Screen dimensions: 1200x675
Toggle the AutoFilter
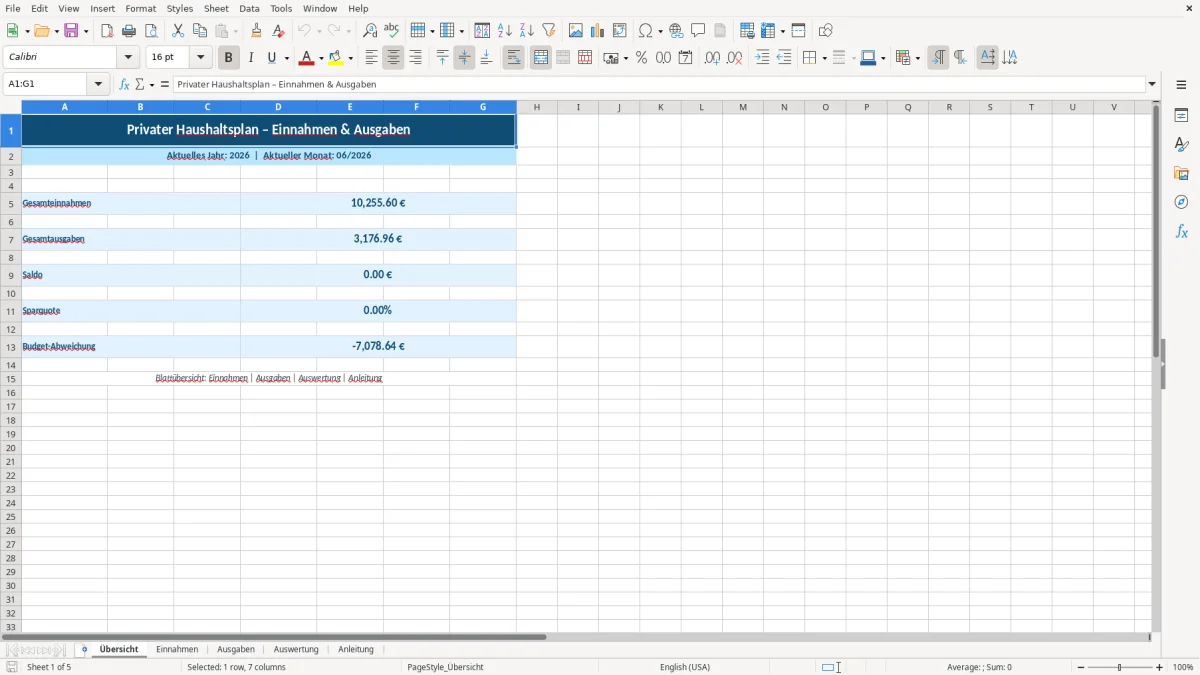click(549, 31)
